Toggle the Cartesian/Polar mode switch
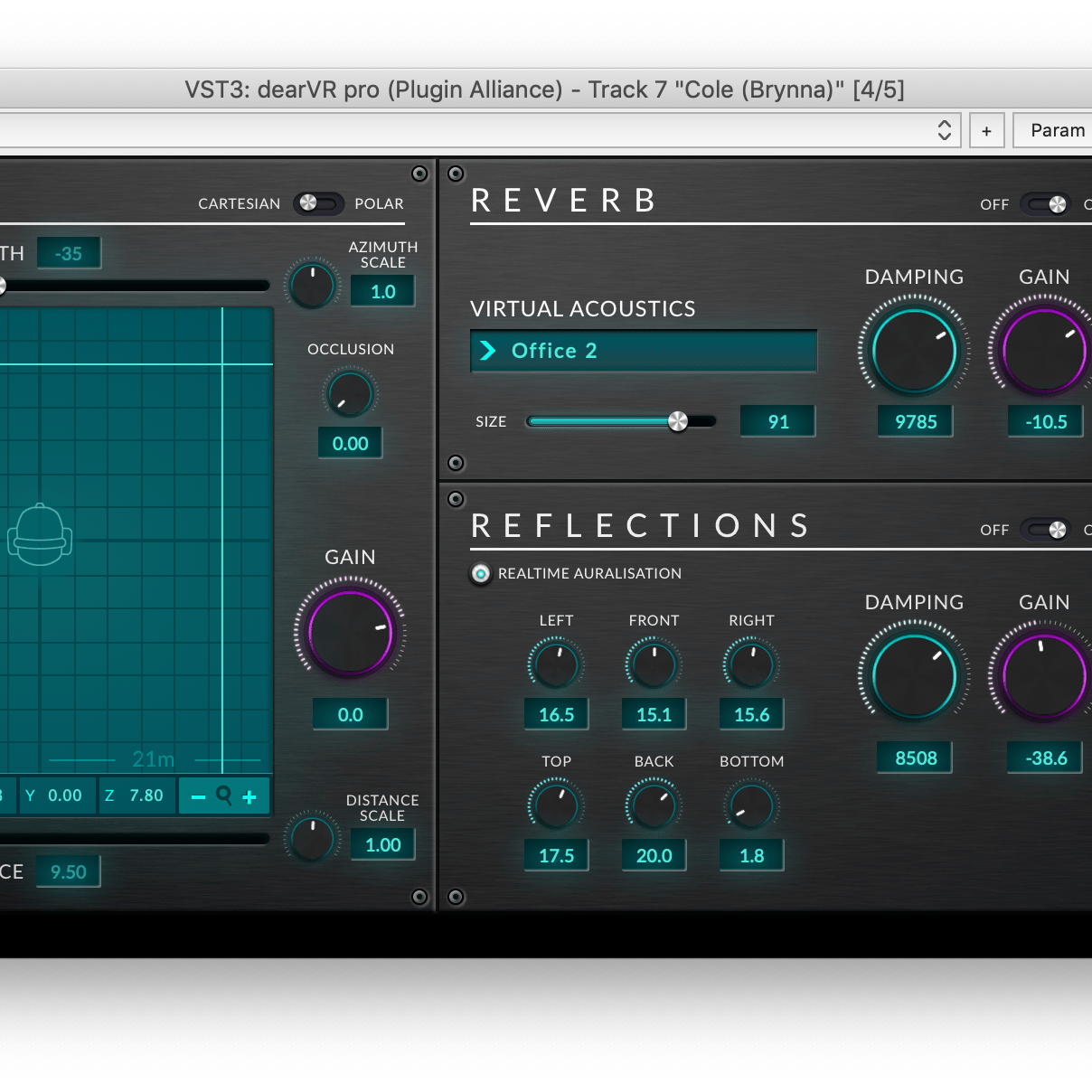Screen dimensions: 1092x1092 click(317, 203)
